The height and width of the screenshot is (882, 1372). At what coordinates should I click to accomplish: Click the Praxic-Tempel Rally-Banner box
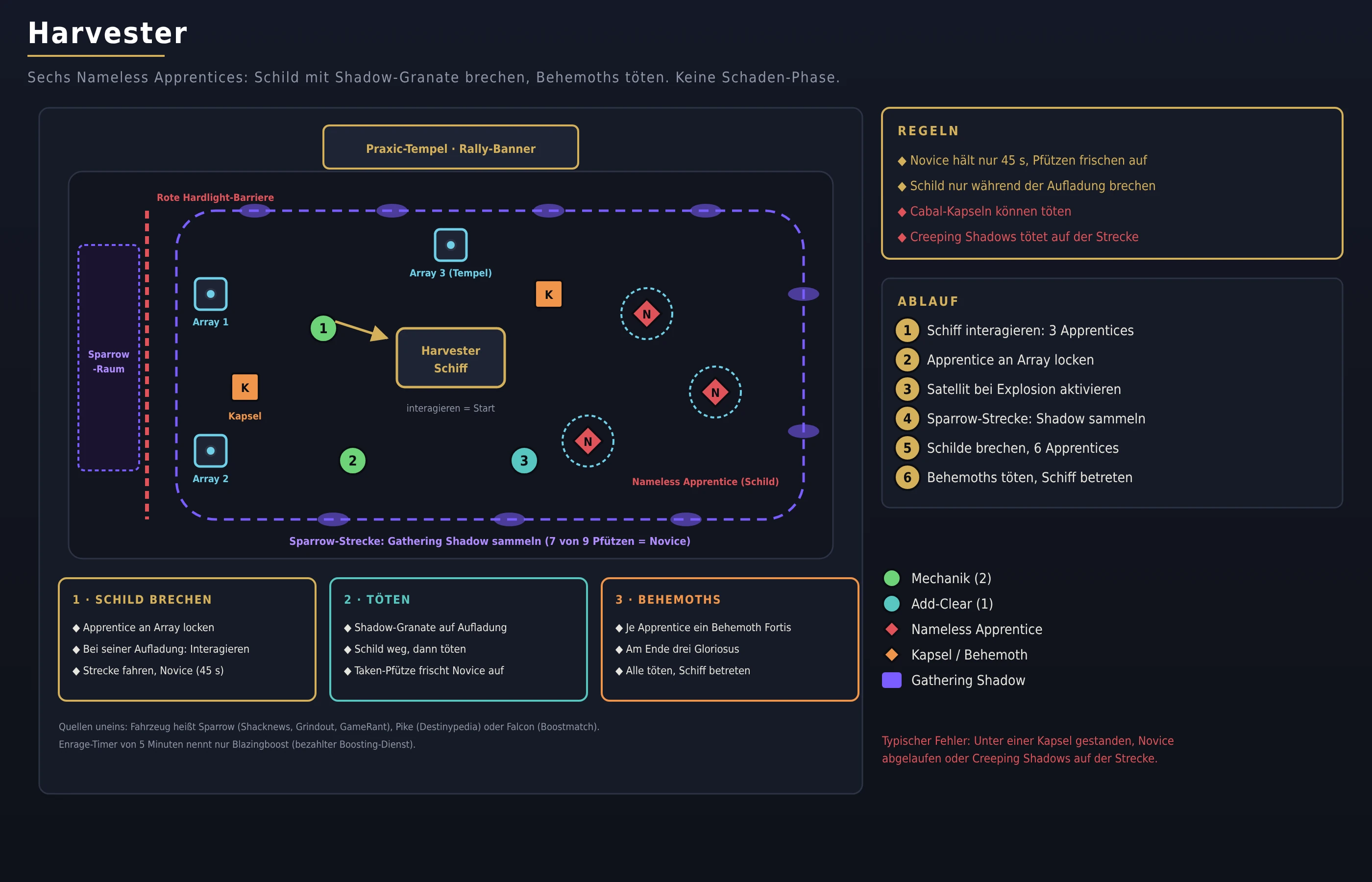451,147
